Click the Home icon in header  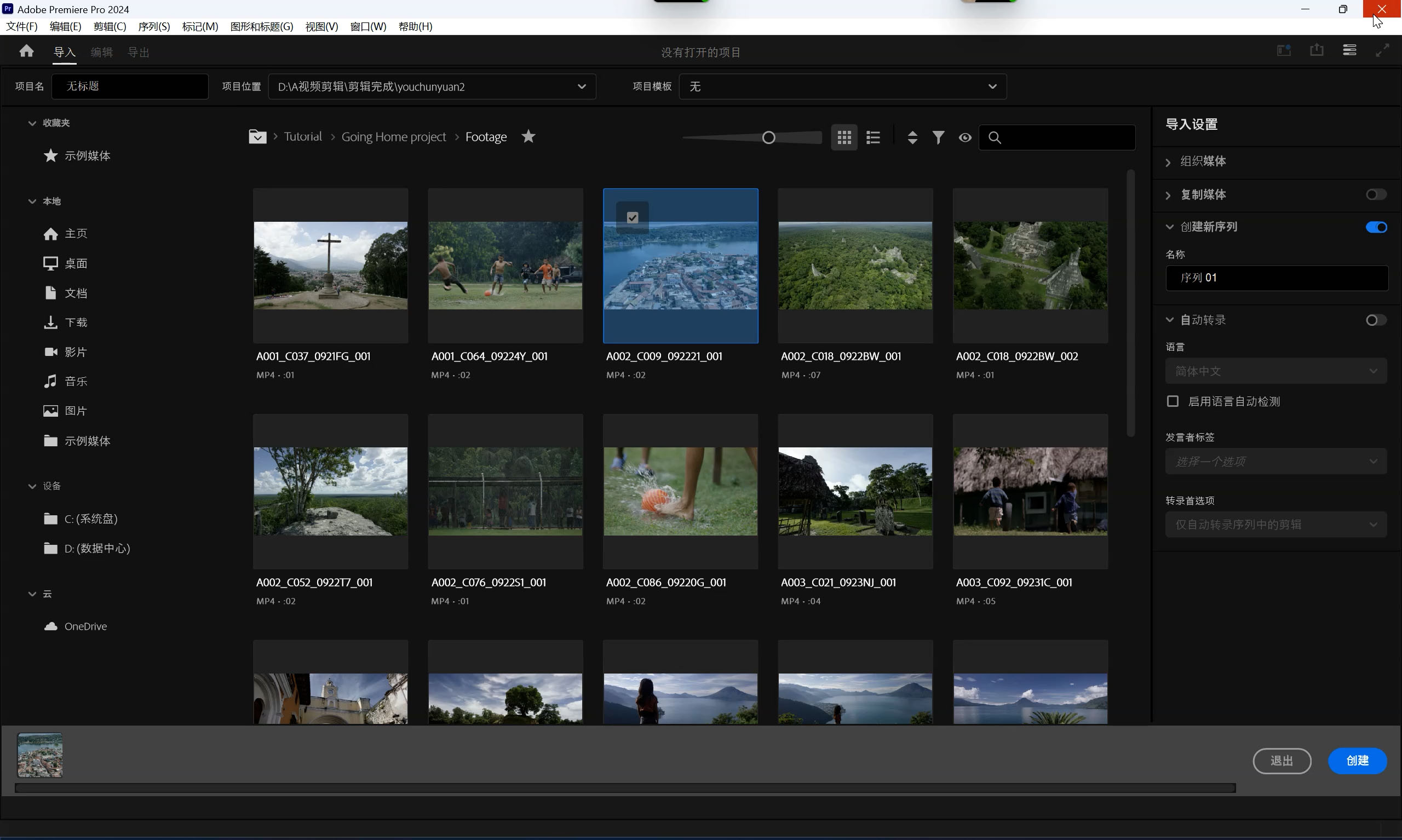[x=26, y=51]
